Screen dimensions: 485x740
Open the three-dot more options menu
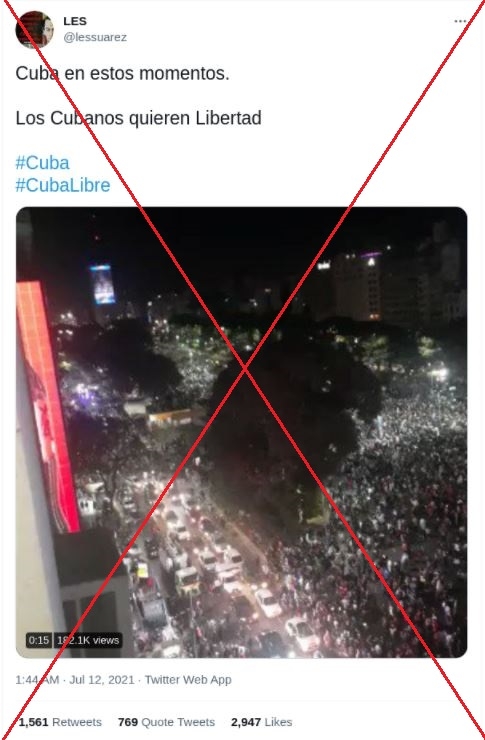[460, 21]
